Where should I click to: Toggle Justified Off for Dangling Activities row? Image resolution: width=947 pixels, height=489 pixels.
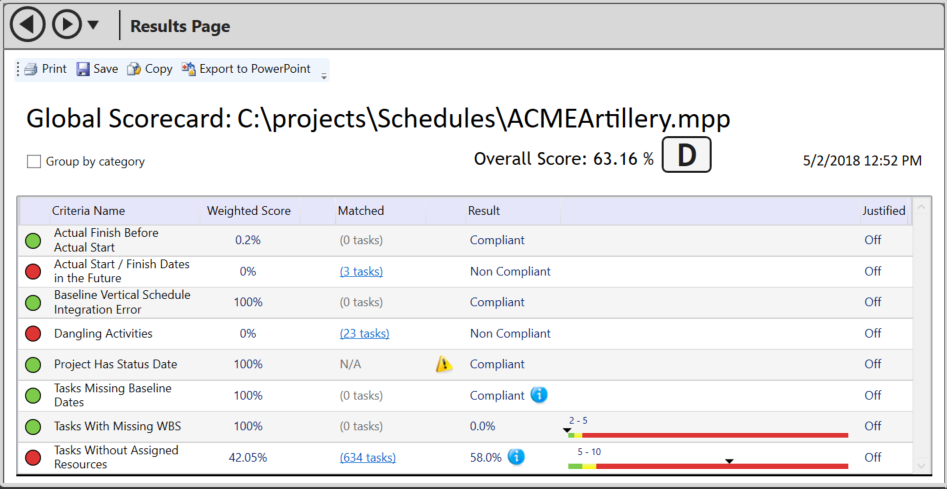point(872,333)
